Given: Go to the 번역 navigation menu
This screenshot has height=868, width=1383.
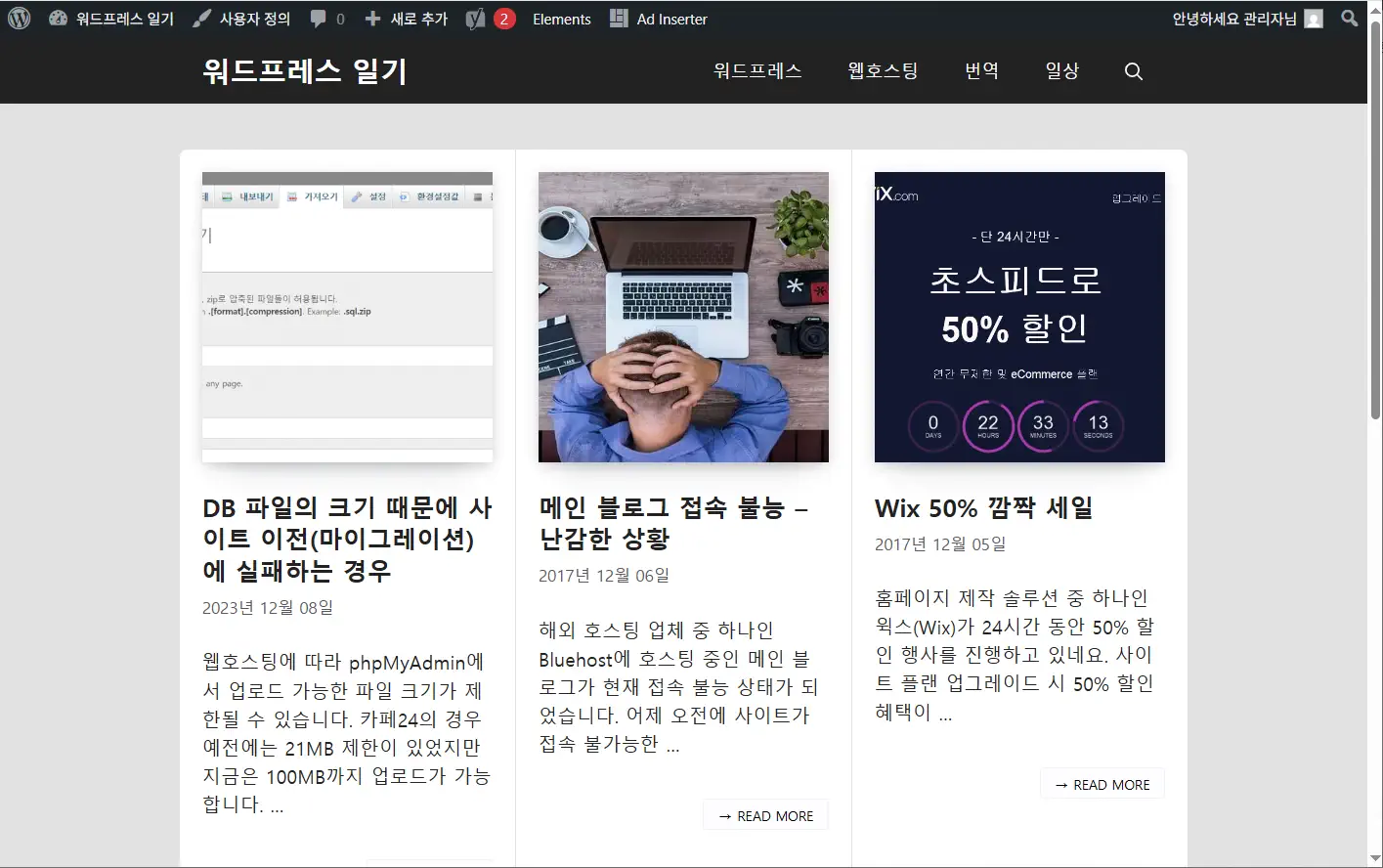Looking at the screenshot, I should click(x=982, y=70).
